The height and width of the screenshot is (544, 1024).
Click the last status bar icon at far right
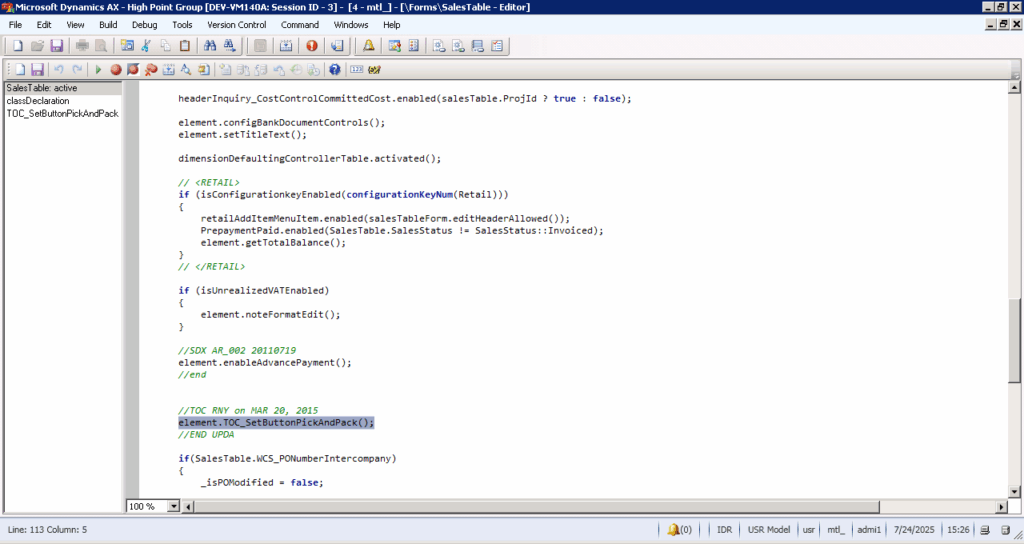pos(1006,530)
